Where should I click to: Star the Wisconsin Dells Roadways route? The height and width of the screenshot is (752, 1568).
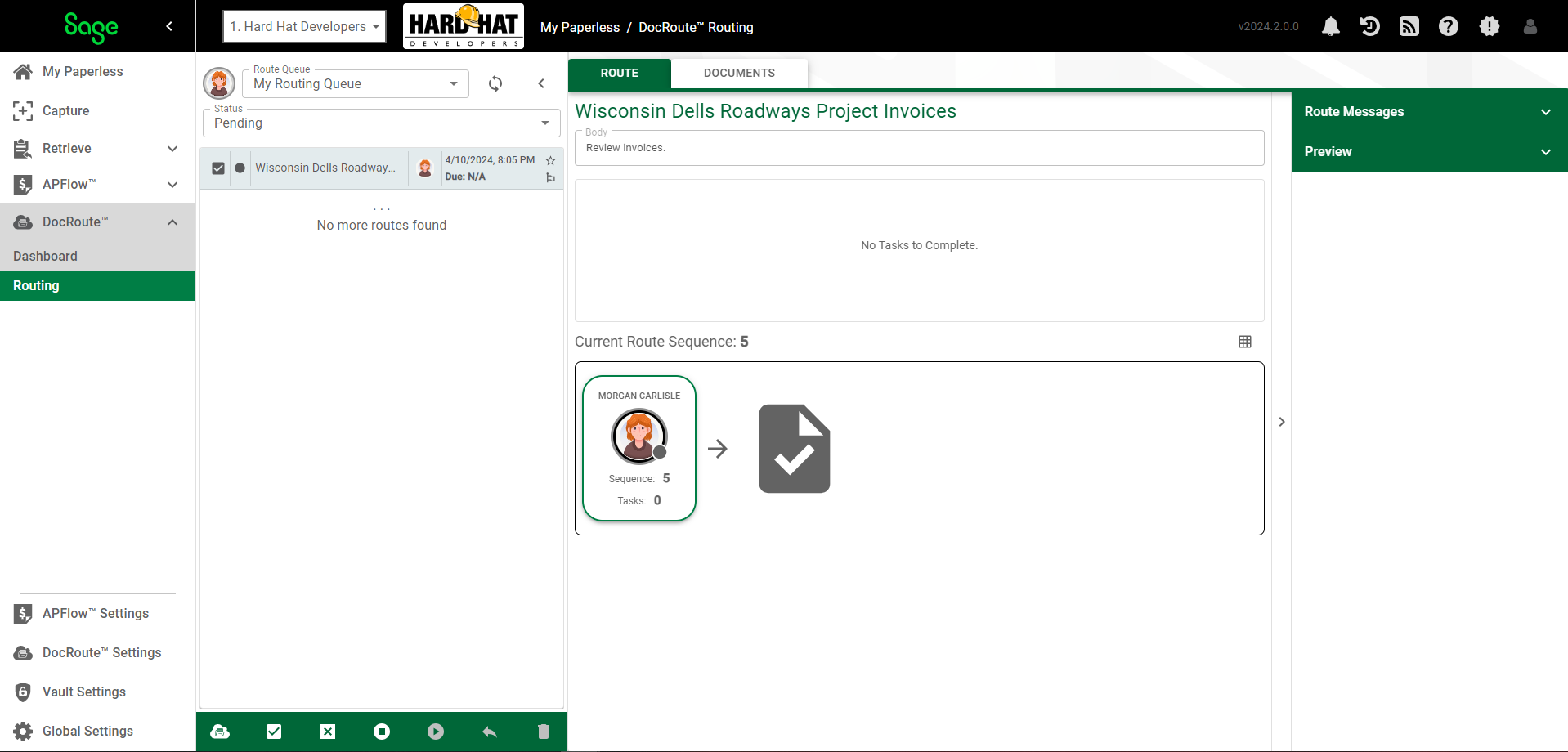pyautogui.click(x=550, y=160)
